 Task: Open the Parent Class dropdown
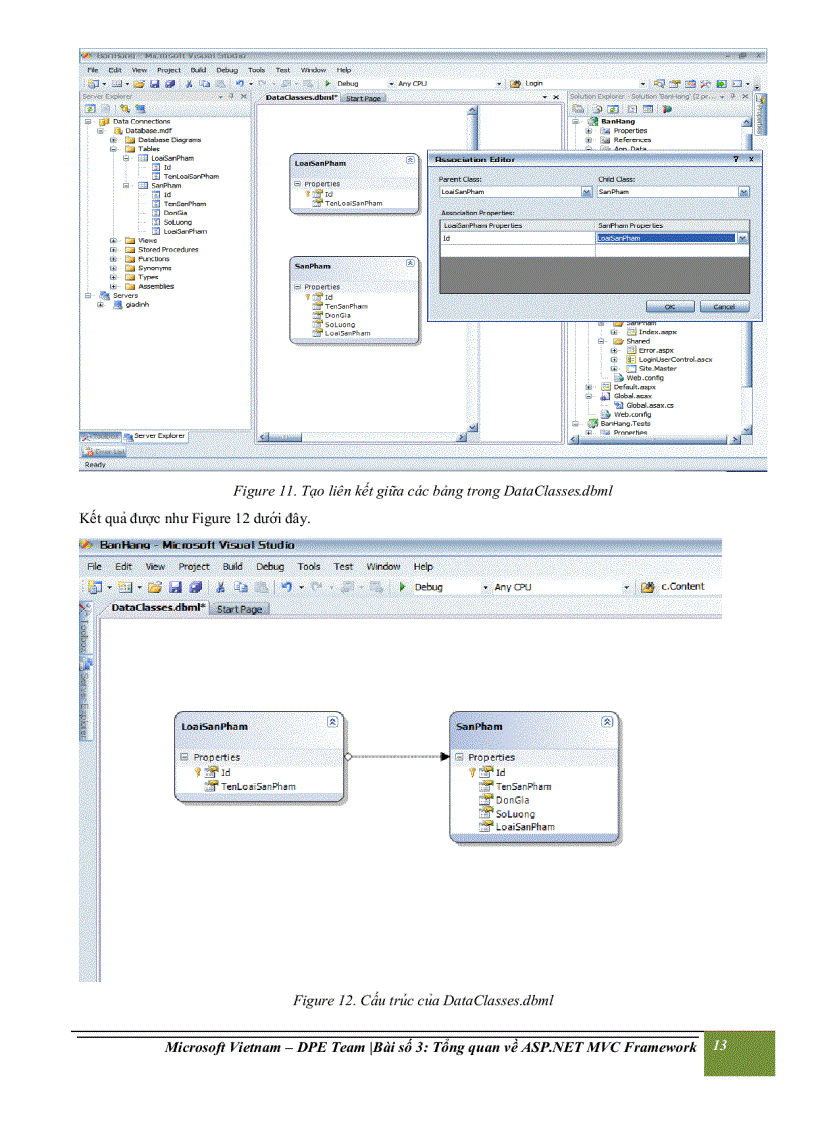(587, 192)
